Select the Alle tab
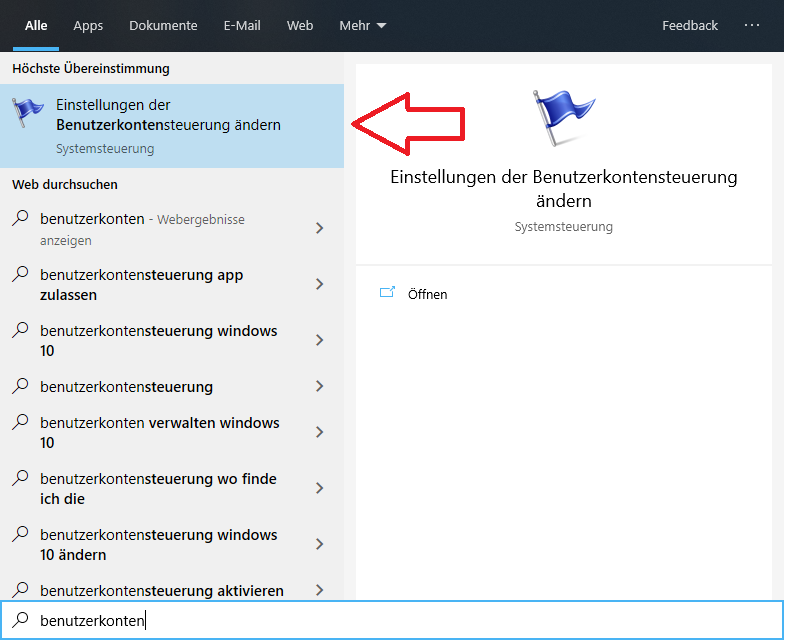The width and height of the screenshot is (787, 641). click(x=36, y=26)
